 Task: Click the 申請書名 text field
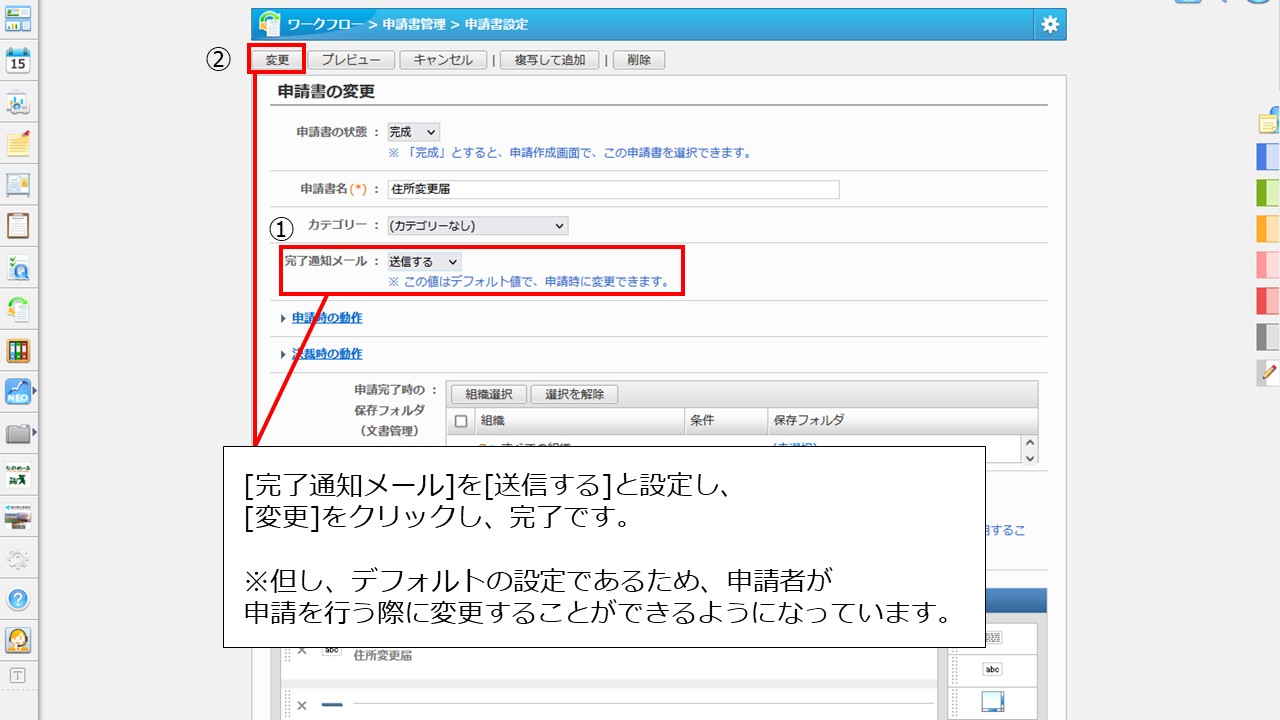click(x=613, y=189)
